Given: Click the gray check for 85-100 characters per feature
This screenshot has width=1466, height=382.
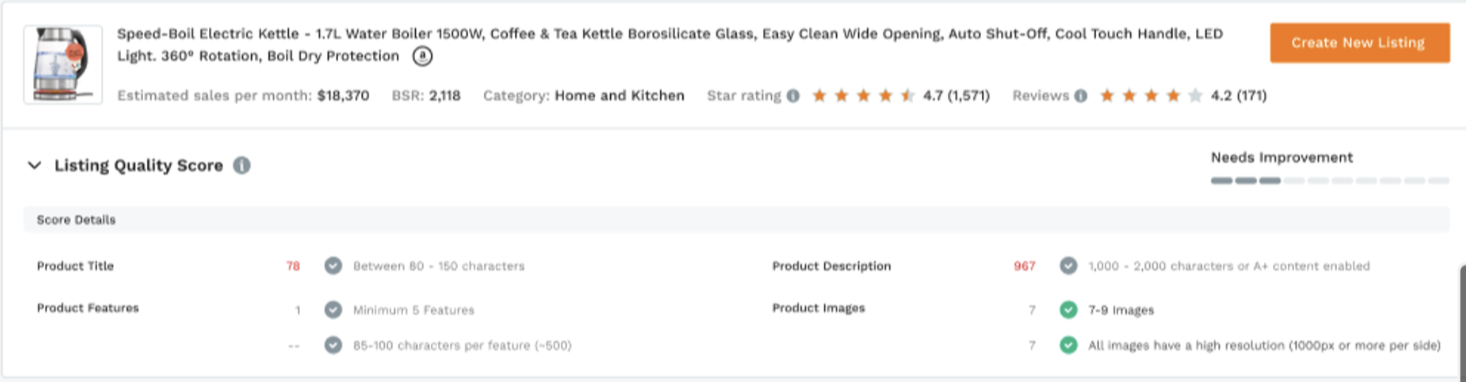Looking at the screenshot, I should [x=333, y=345].
